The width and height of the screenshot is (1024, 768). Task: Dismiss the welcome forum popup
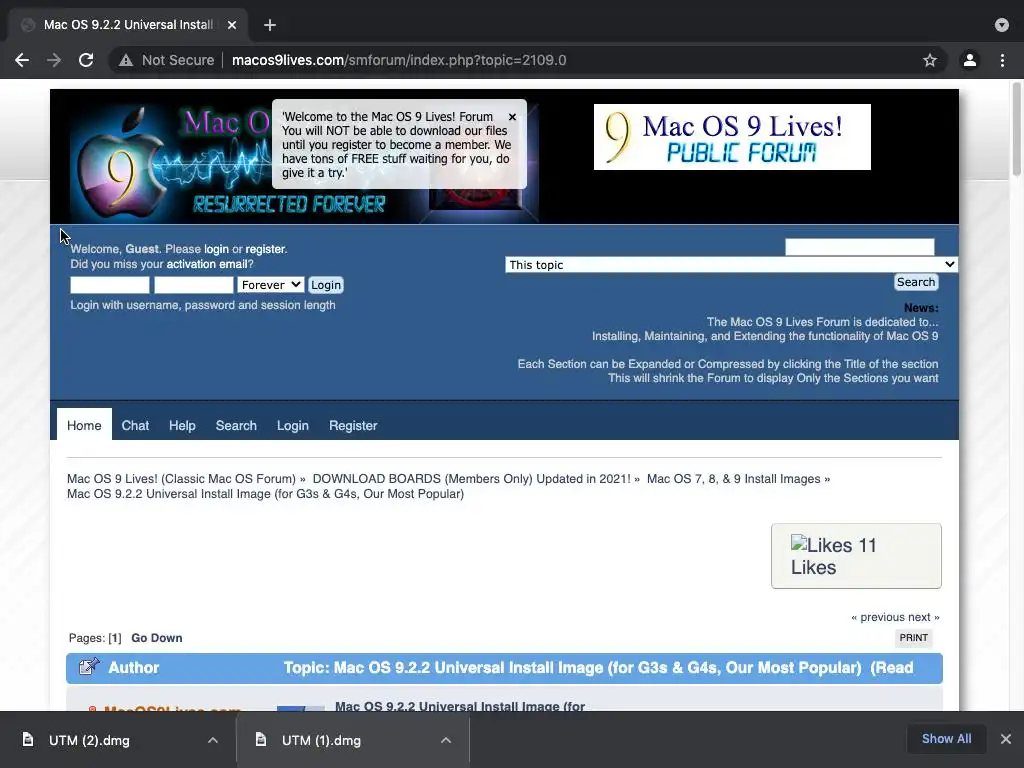tap(512, 117)
